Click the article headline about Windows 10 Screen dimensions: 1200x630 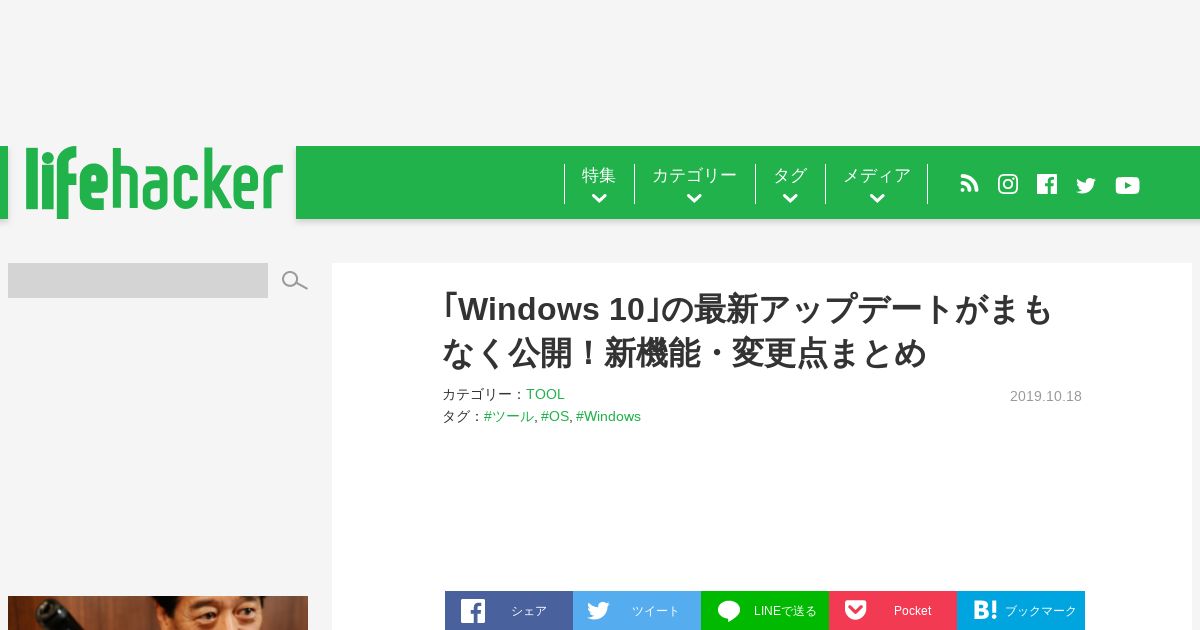[x=748, y=331]
